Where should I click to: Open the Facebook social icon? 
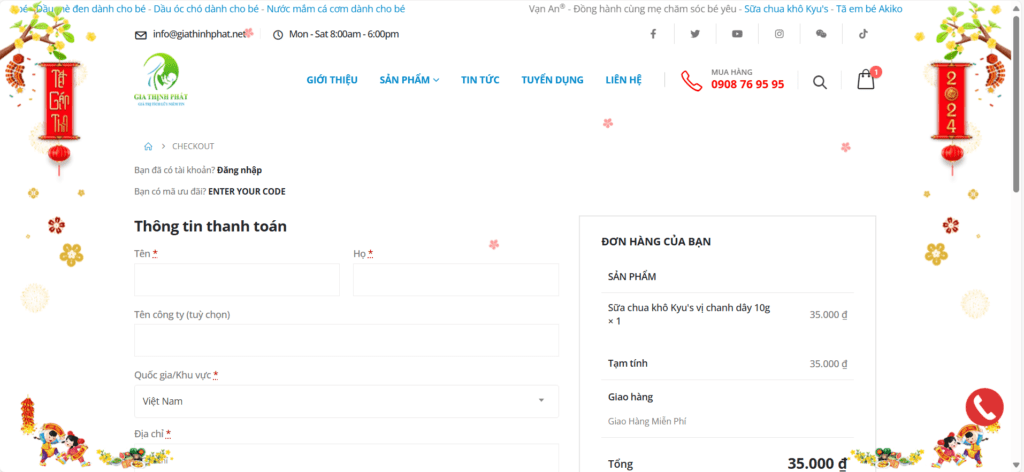coord(653,34)
